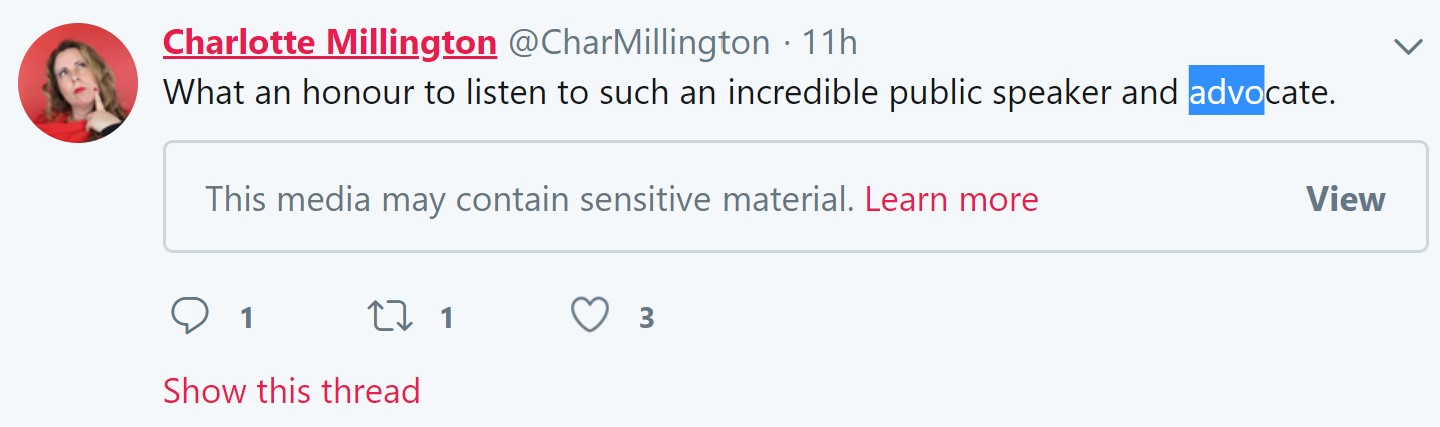1440x427 pixels.
Task: Click the like count showing 3
Action: (x=646, y=318)
